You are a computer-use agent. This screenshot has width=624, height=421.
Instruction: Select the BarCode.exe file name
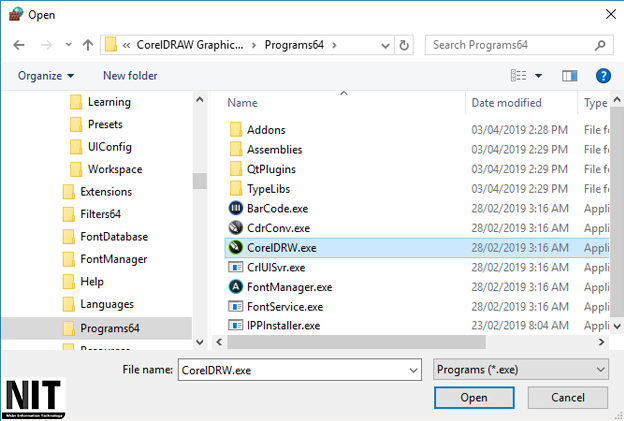pos(277,209)
